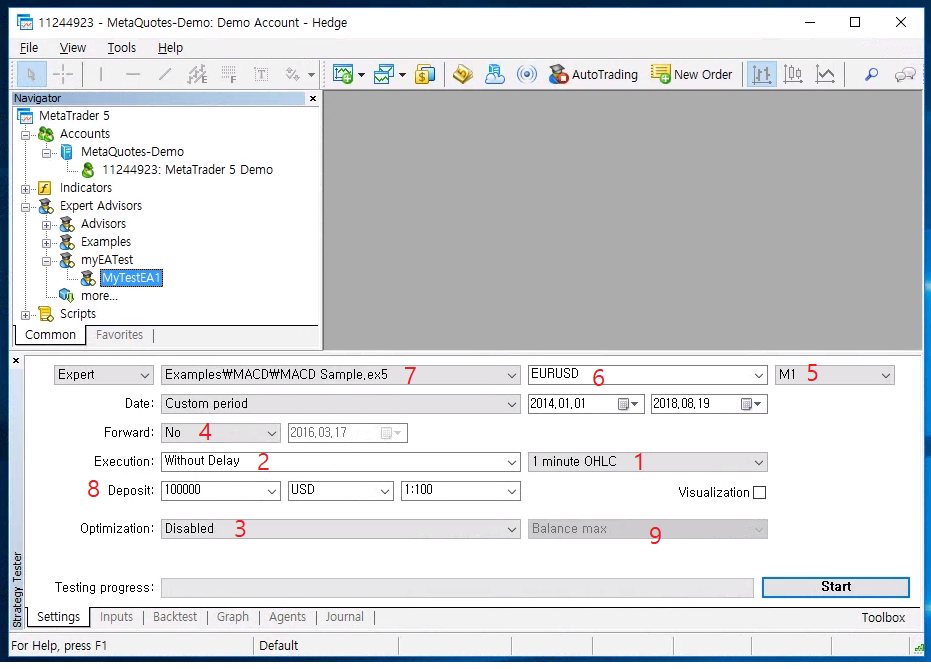Switch to the Inputs tab
The width and height of the screenshot is (931, 669).
point(116,617)
